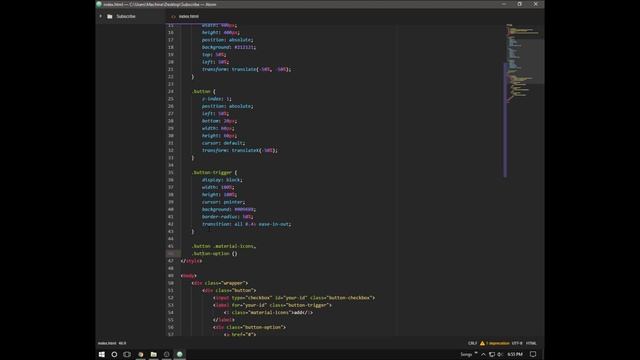Viewport: 640px width, 360px height.
Task: Open the Windows Start menu
Action: click(x=102, y=354)
